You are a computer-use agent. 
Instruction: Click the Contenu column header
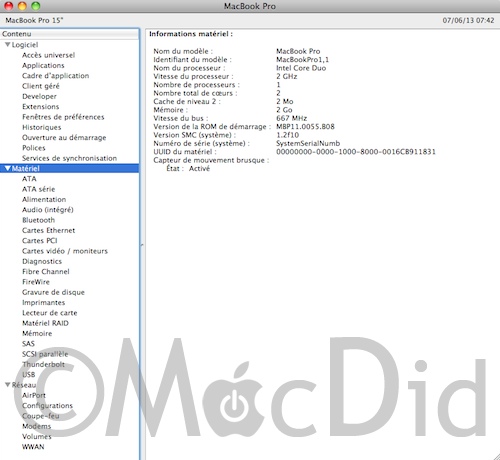70,34
